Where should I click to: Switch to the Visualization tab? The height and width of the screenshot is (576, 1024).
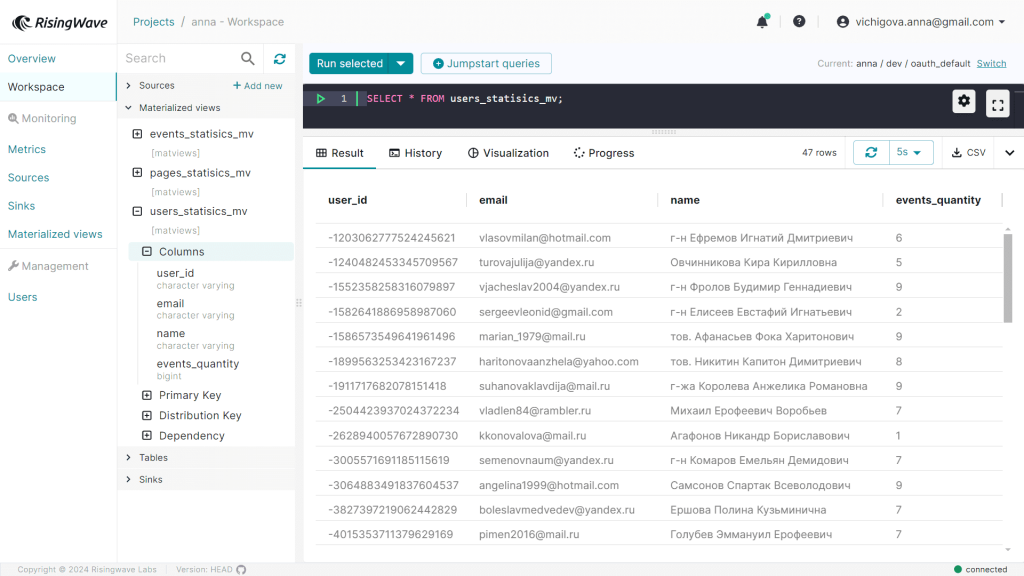pyautogui.click(x=508, y=153)
